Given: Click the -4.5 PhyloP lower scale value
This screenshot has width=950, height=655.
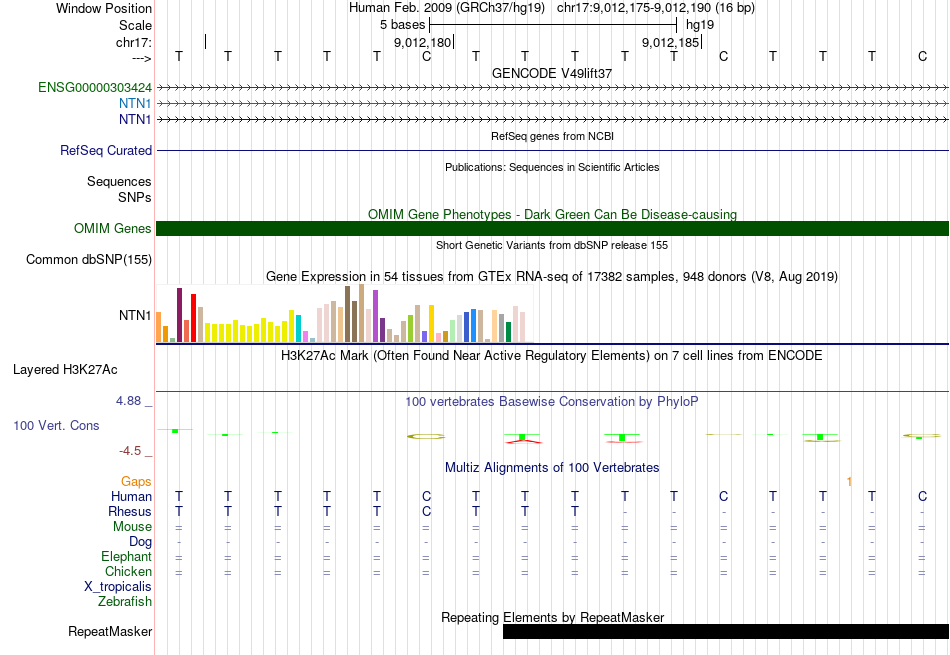Looking at the screenshot, I should (130, 451).
